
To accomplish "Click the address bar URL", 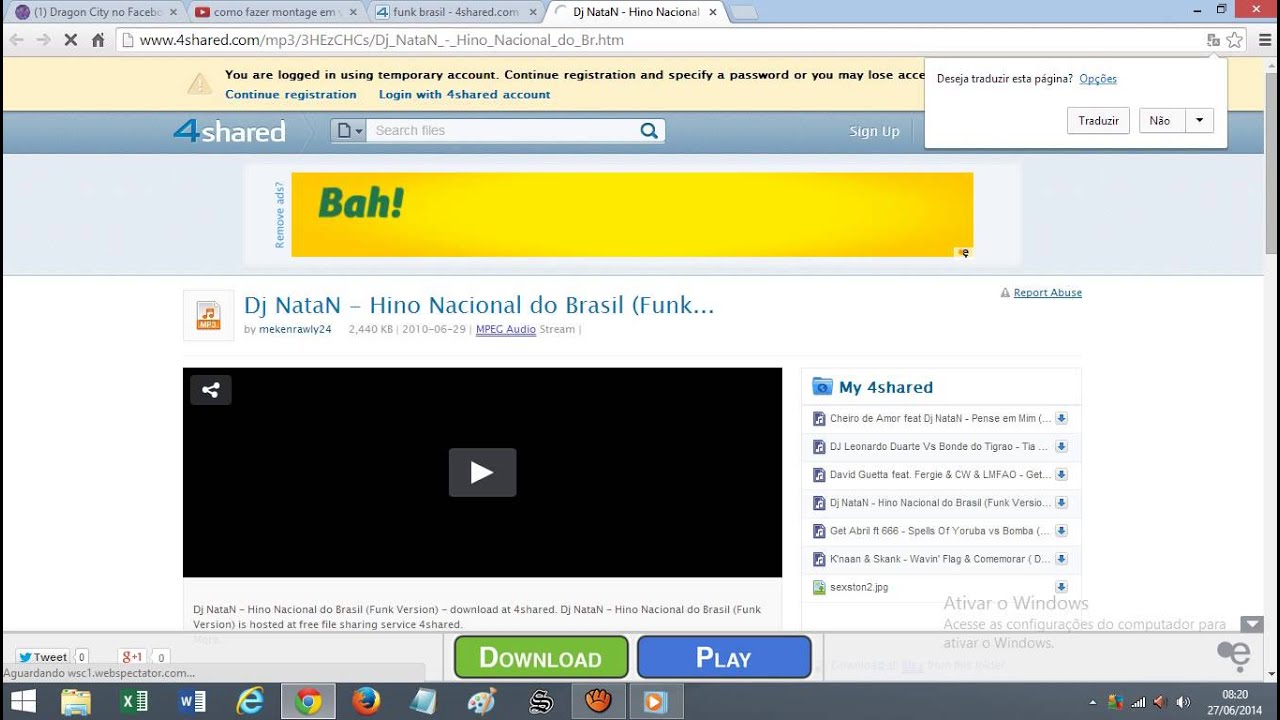I will tap(381, 40).
